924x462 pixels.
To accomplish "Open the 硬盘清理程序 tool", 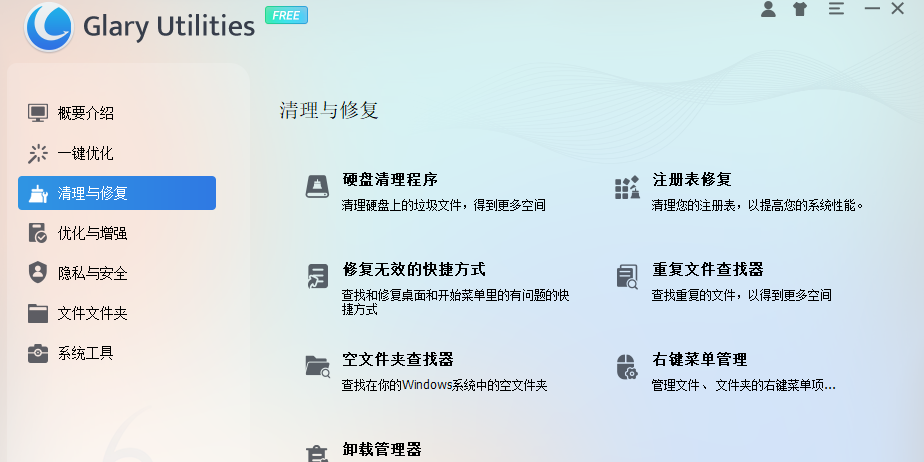I will (390, 179).
